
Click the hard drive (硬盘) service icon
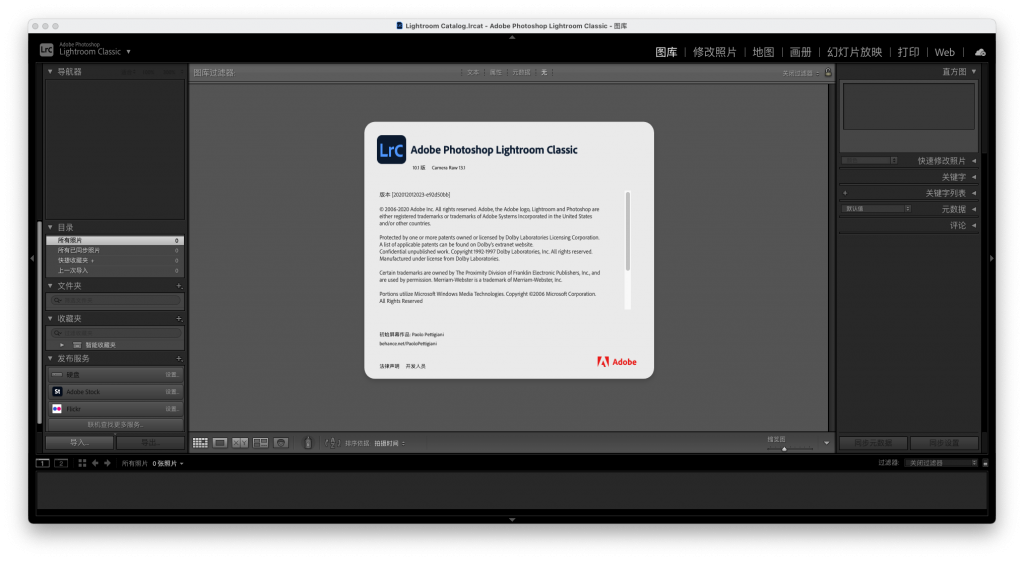pos(57,375)
